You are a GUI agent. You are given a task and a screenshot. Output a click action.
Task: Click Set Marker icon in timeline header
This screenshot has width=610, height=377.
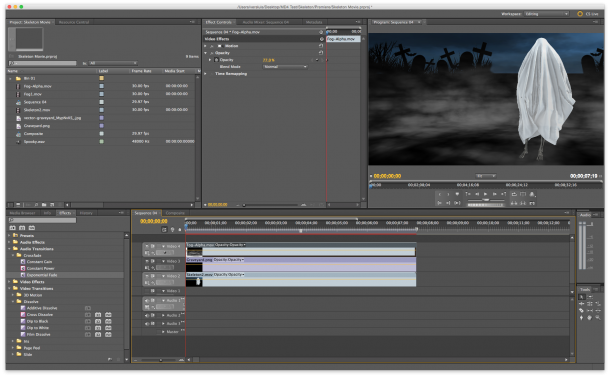click(x=179, y=230)
